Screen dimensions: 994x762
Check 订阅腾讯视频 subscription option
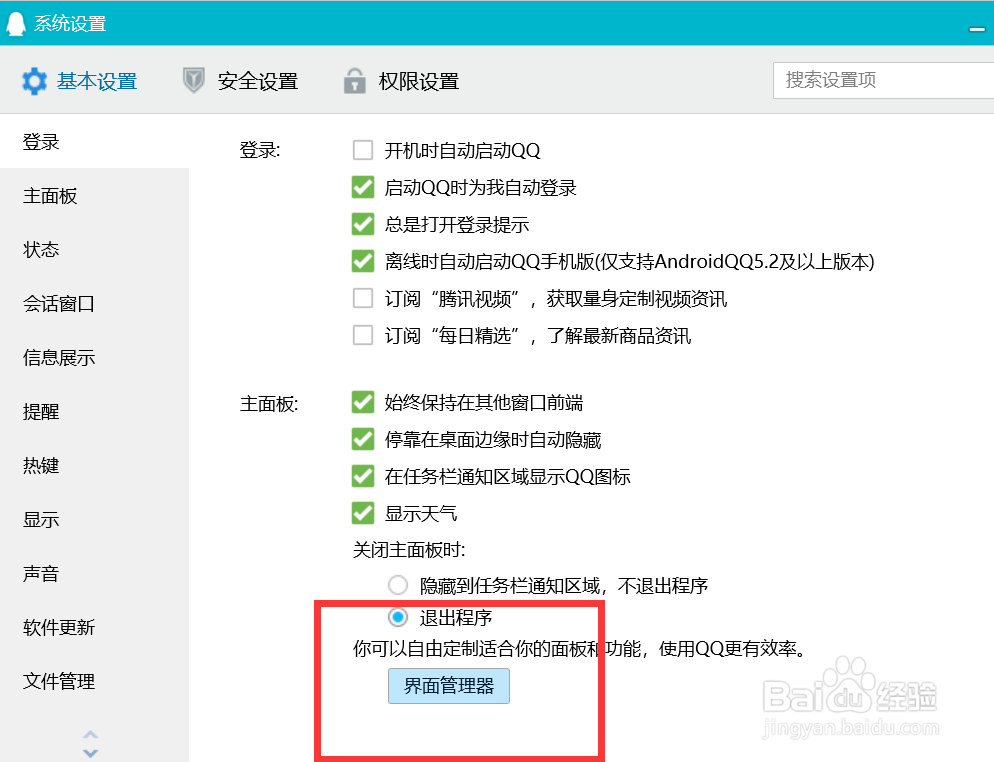[x=363, y=298]
